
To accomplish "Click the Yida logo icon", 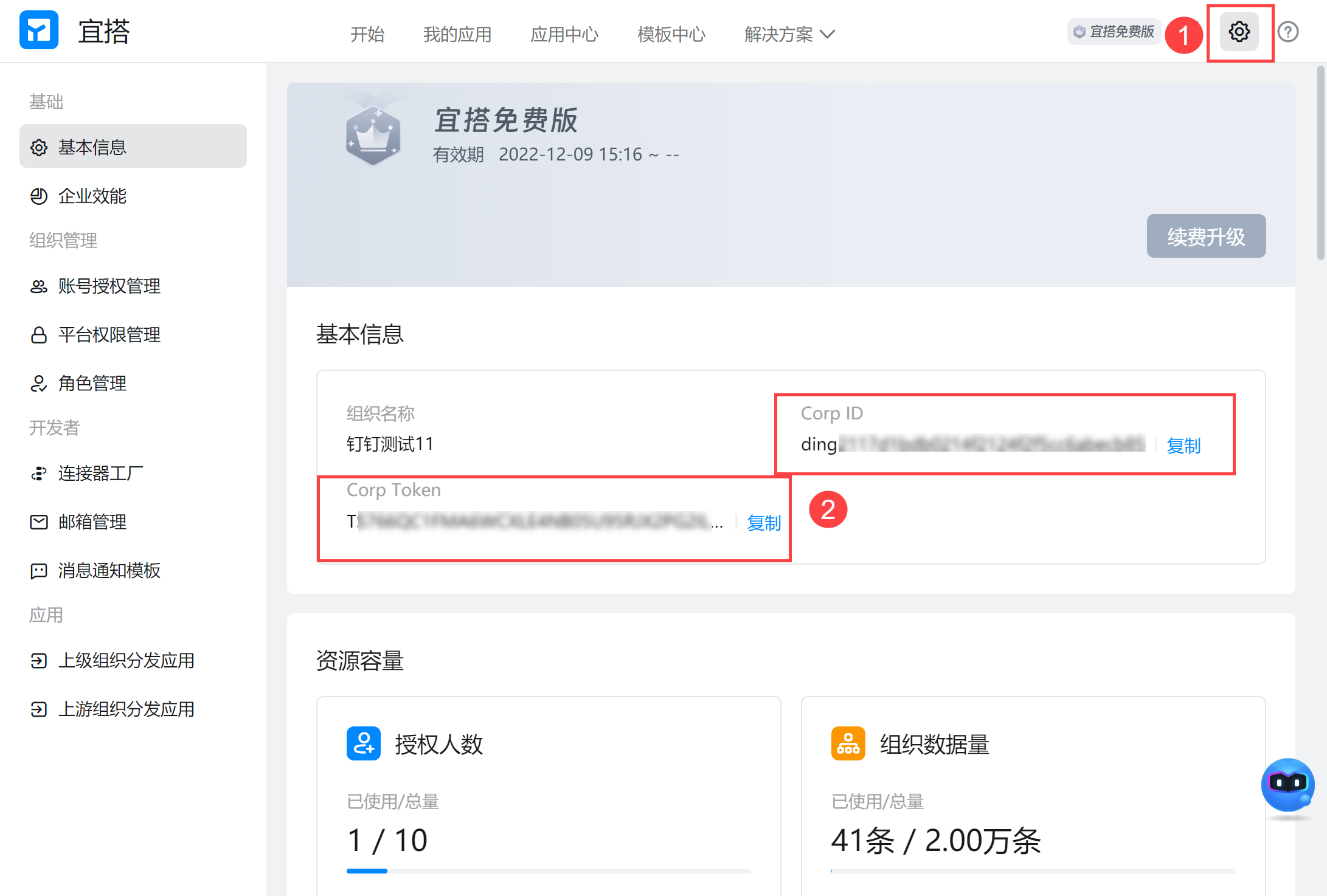I will point(39,30).
